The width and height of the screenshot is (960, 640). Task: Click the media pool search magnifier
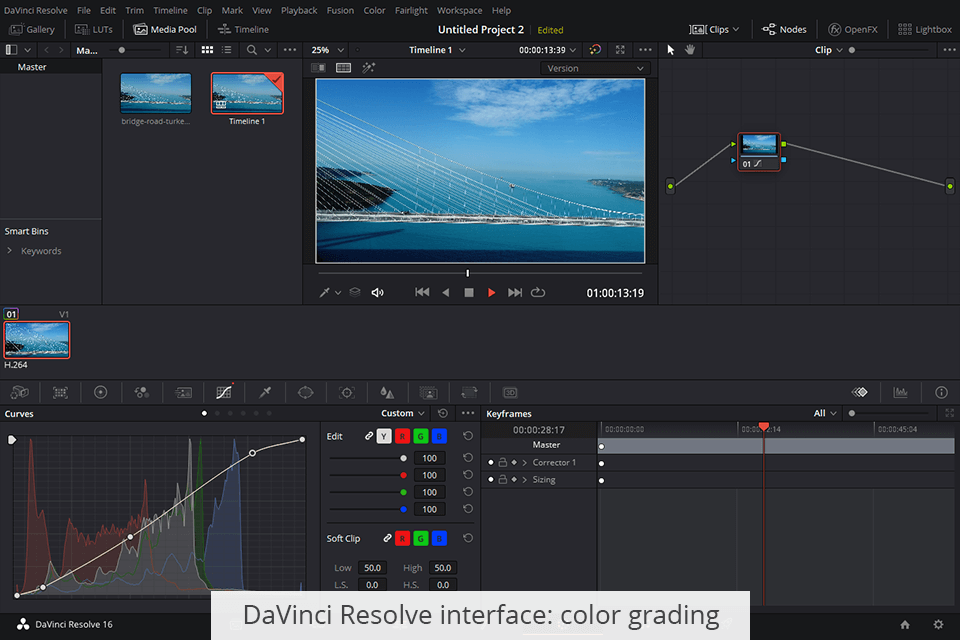pyautogui.click(x=252, y=50)
